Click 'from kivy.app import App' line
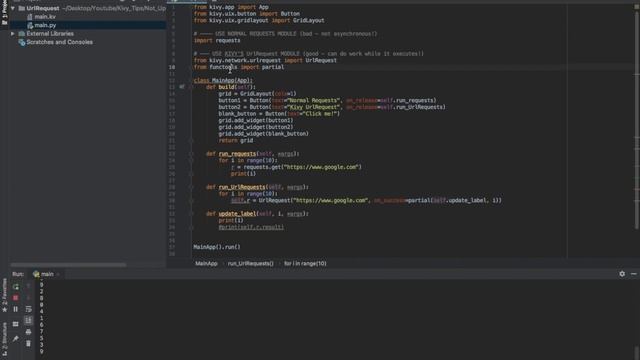The image size is (640, 360). tap(231, 7)
